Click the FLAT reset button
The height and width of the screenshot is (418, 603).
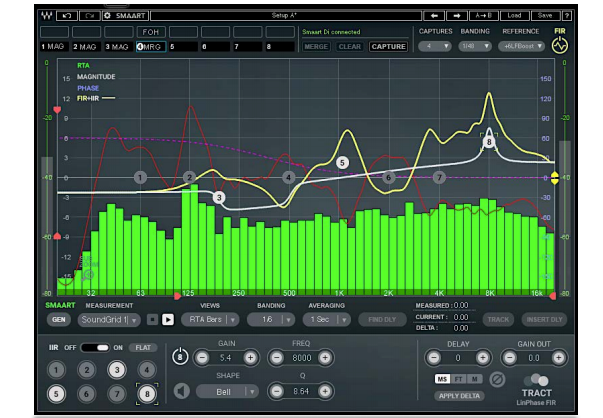pos(143,348)
